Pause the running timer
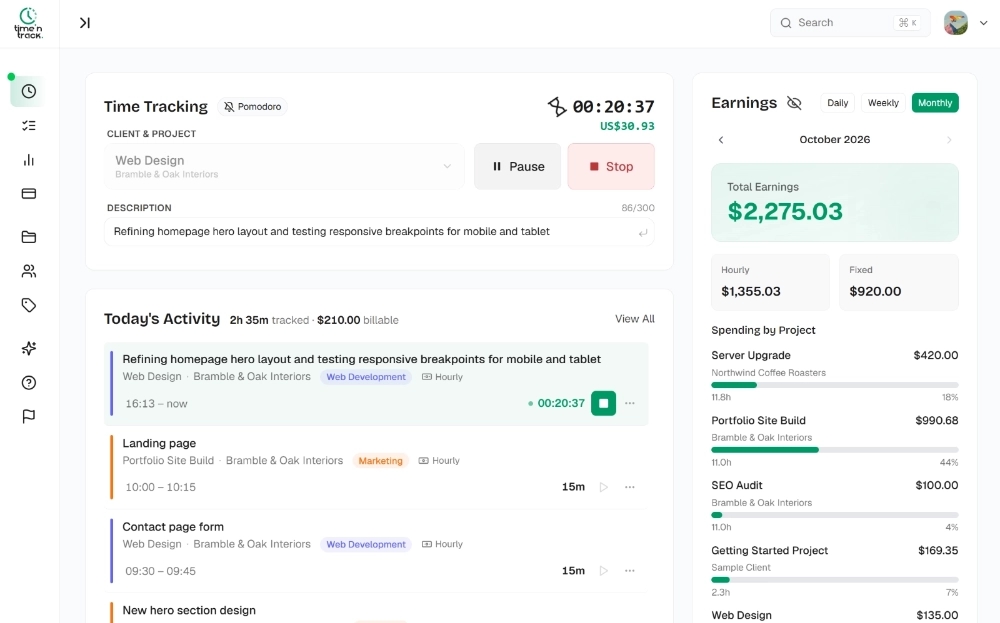 tap(517, 166)
